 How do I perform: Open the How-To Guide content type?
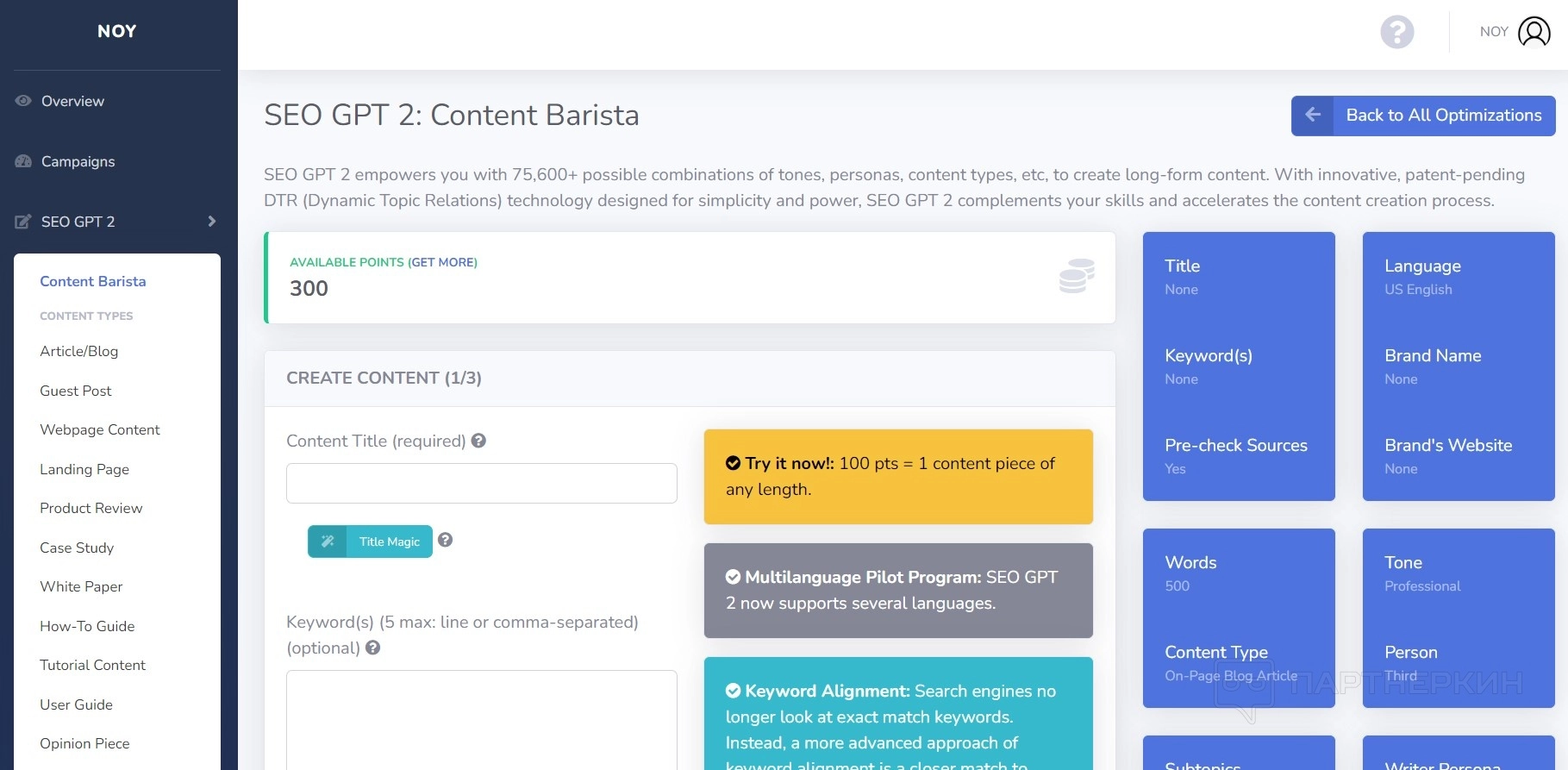coord(87,626)
